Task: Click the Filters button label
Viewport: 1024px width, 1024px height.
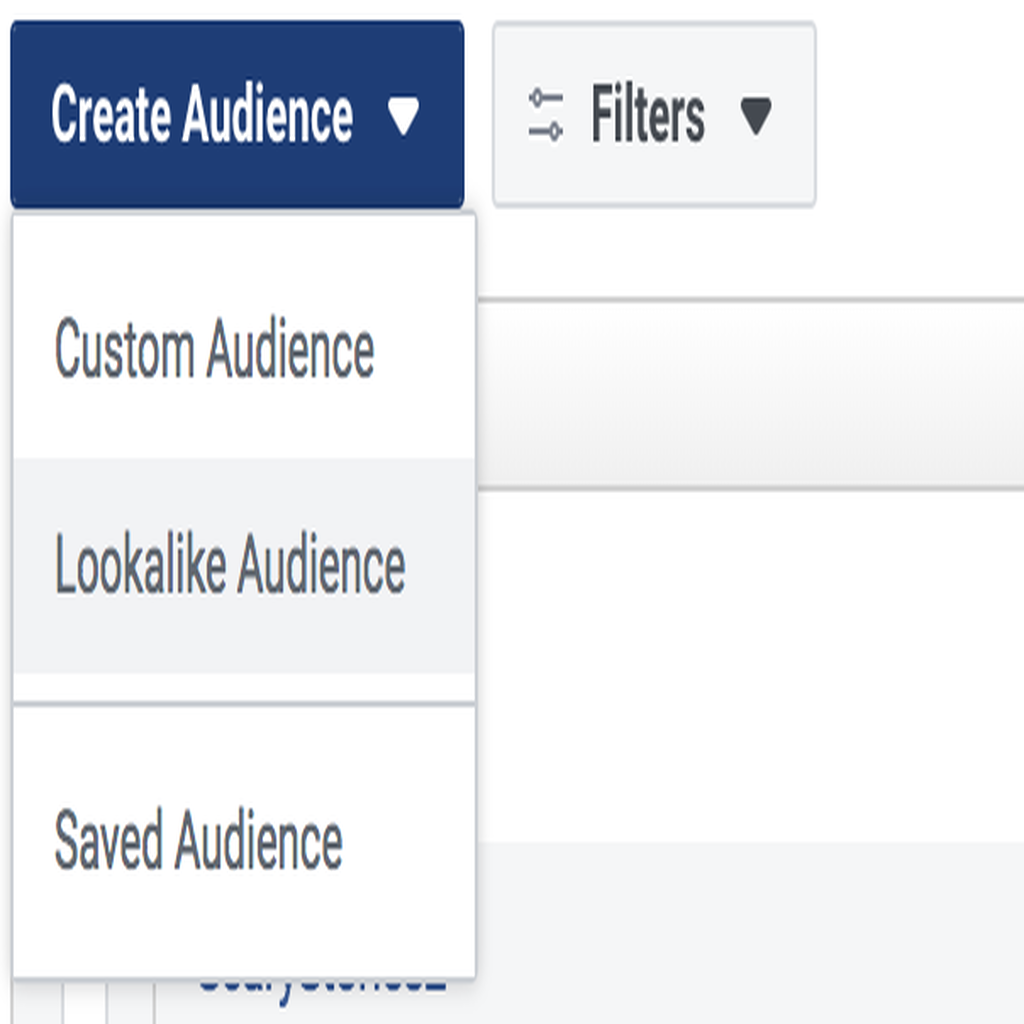Action: [x=647, y=114]
